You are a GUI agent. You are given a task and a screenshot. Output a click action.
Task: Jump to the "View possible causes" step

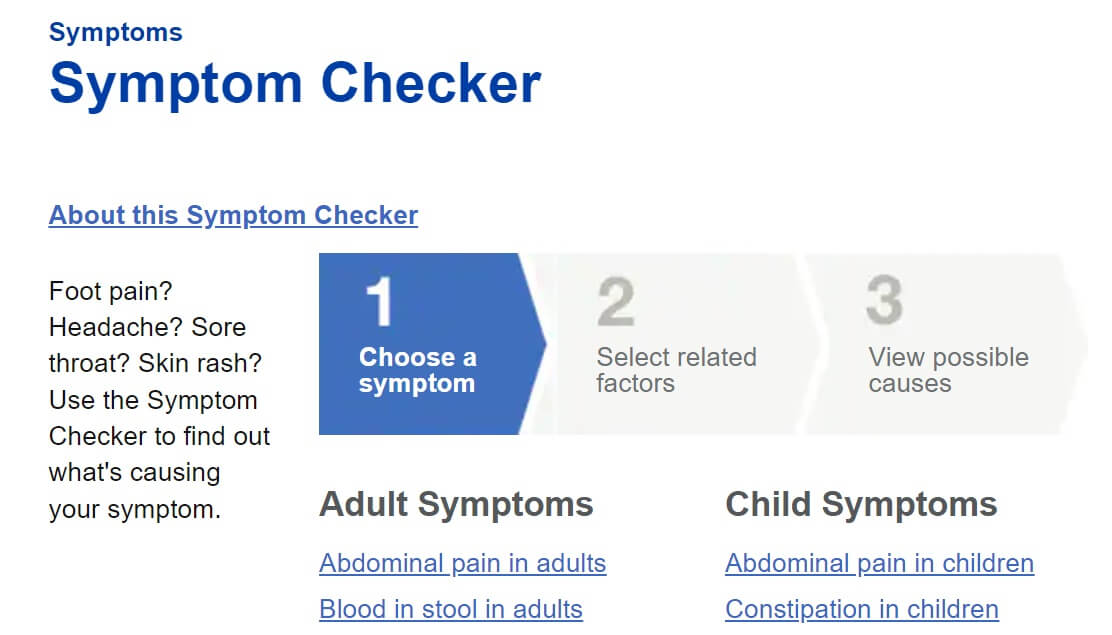948,370
